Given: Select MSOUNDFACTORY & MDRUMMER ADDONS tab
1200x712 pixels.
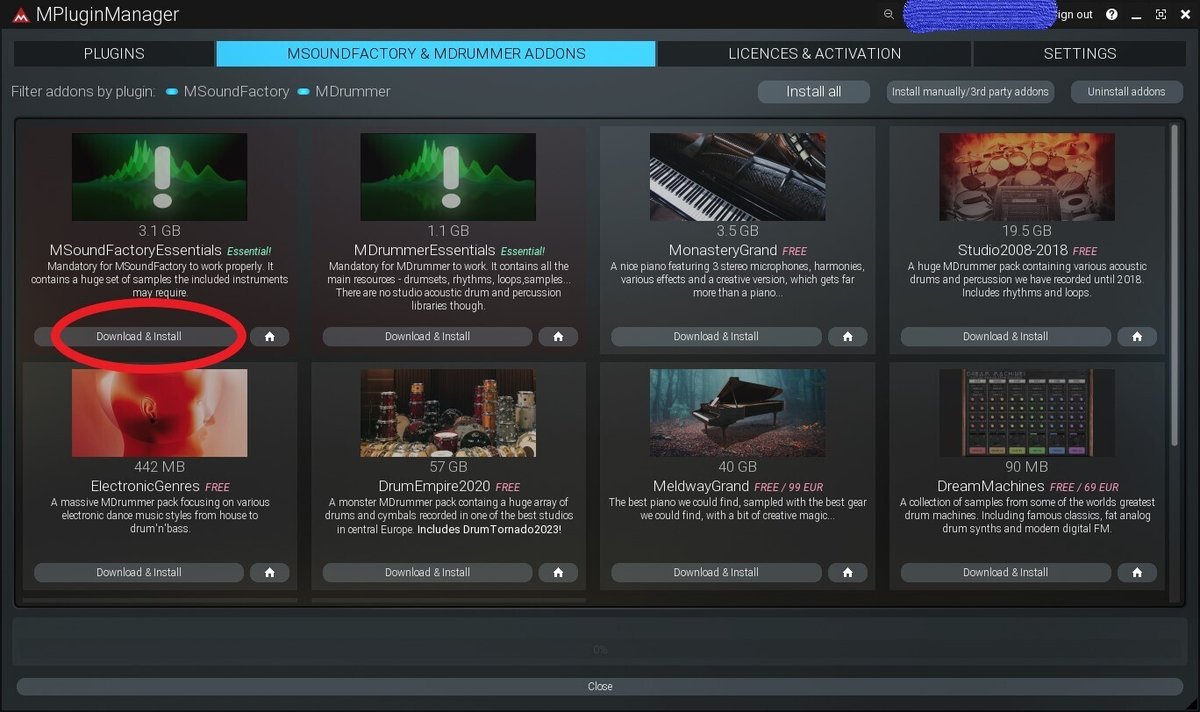Looking at the screenshot, I should click(436, 53).
